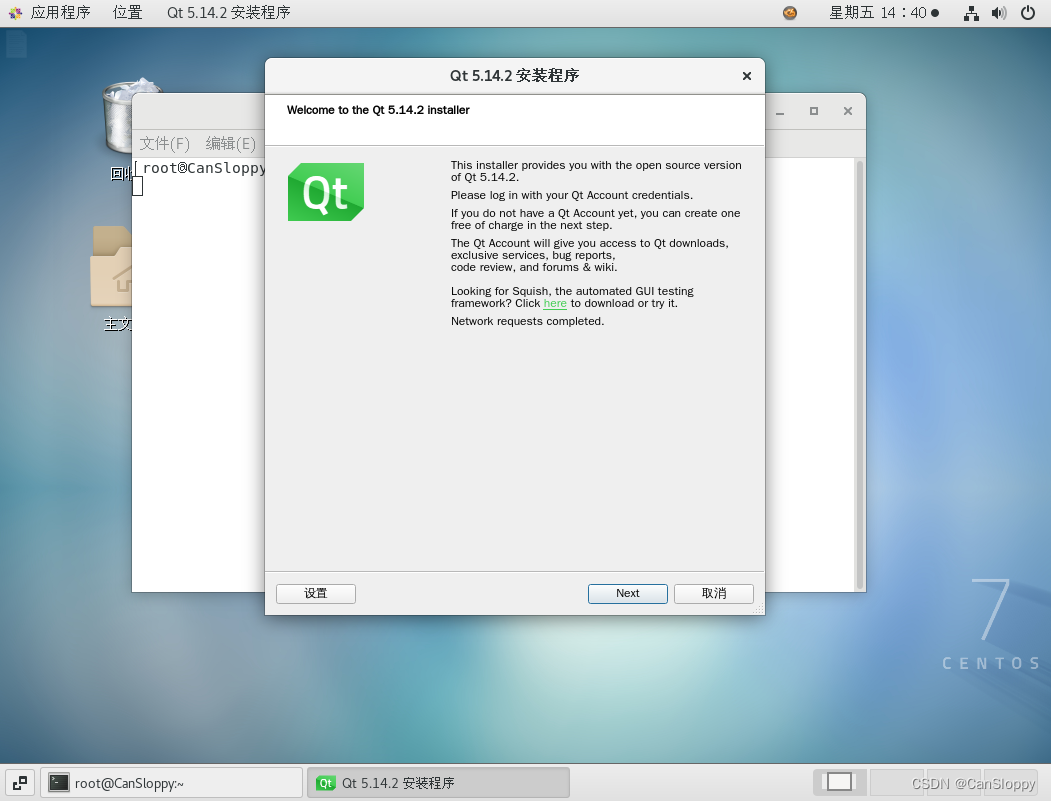Viewport: 1051px width, 801px height.
Task: Click the network status icon in the top bar
Action: 971,13
